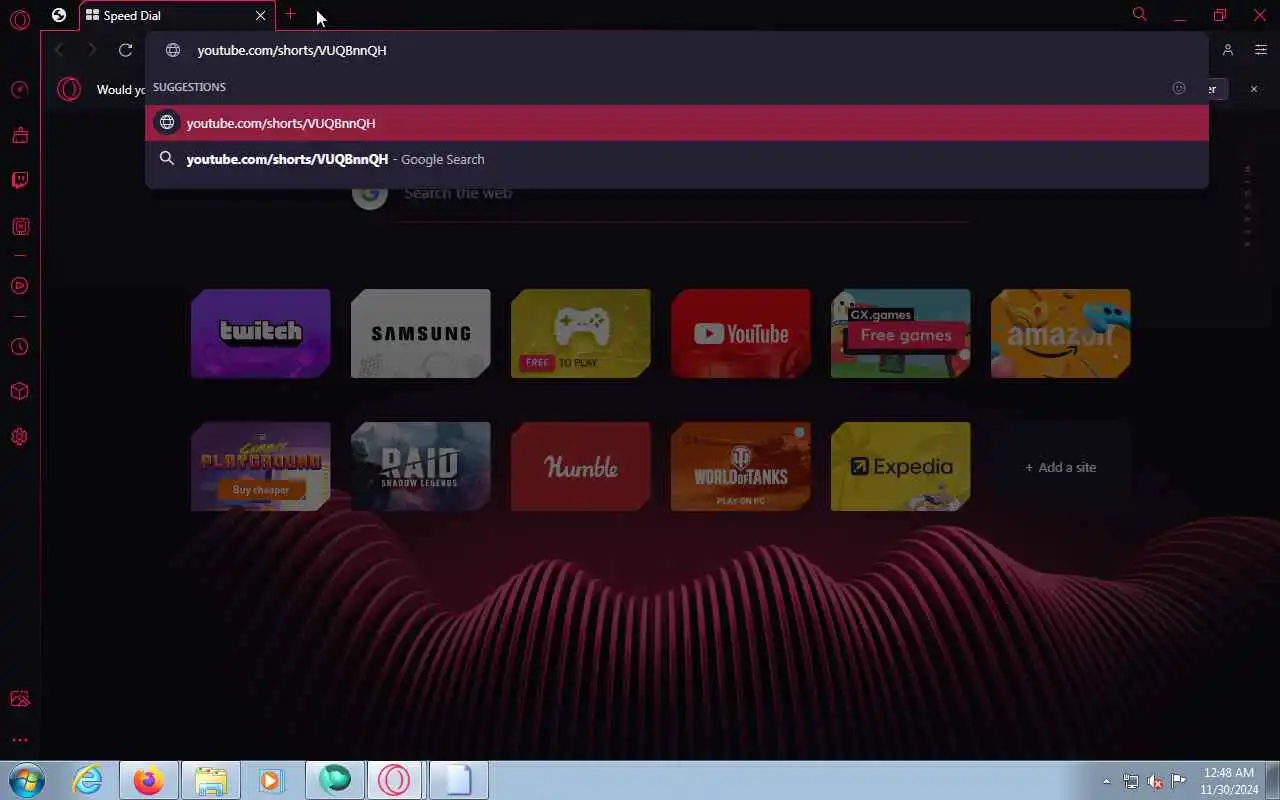This screenshot has width=1280, height=800.
Task: Open the Gamer's Playground tile
Action: tap(261, 466)
